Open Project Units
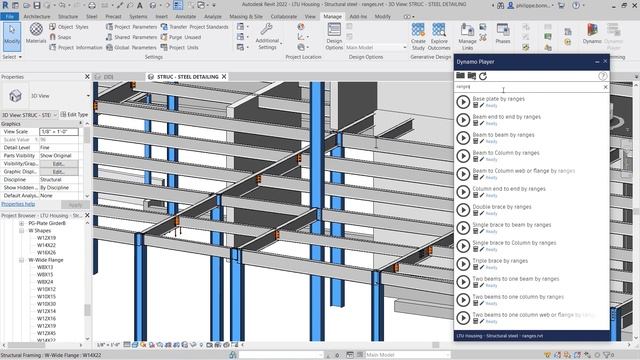Image resolution: width=640 pixels, height=360 pixels. click(x=180, y=47)
